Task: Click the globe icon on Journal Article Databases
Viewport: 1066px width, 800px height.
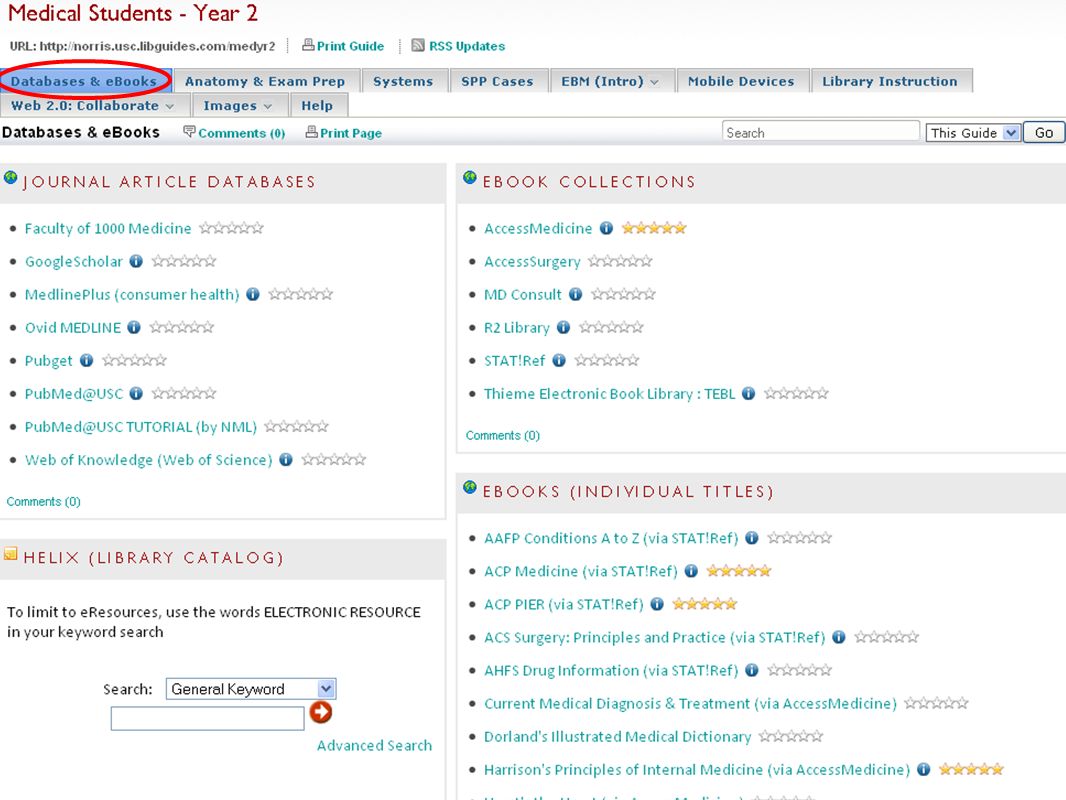Action: click(10, 178)
